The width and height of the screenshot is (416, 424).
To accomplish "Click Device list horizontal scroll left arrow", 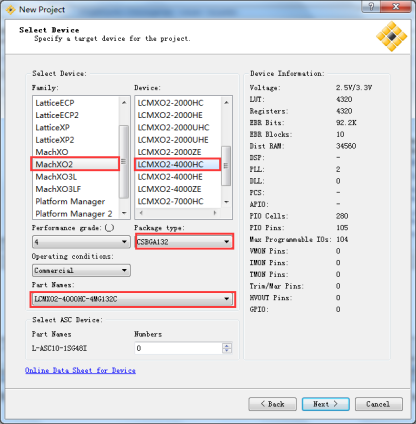I will 141,213.
